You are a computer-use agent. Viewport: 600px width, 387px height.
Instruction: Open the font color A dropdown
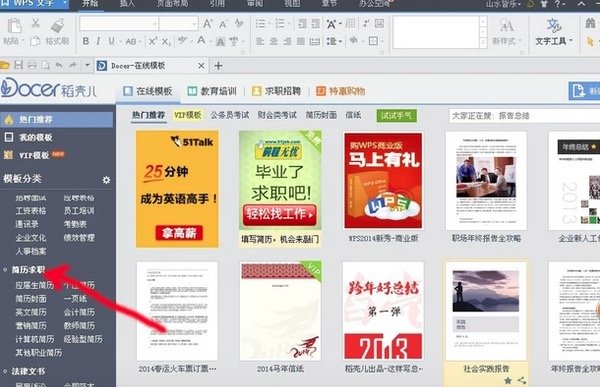tap(209, 41)
